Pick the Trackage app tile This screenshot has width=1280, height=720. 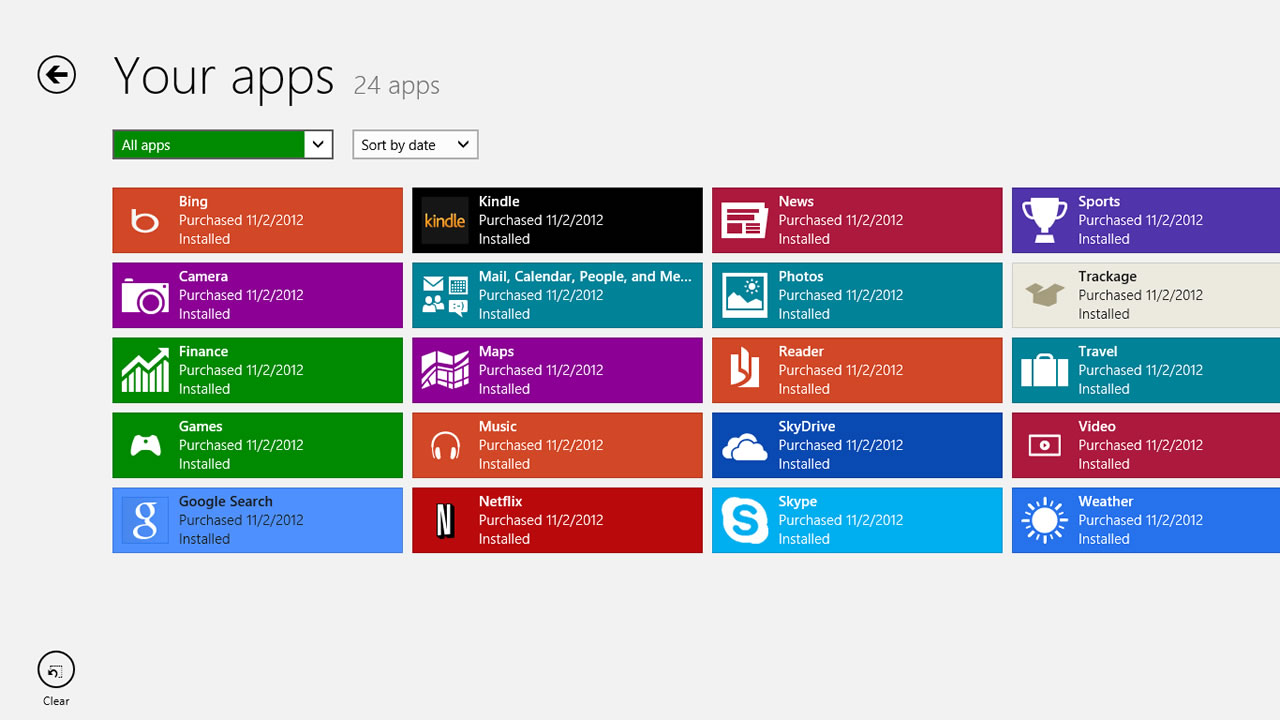click(1145, 295)
